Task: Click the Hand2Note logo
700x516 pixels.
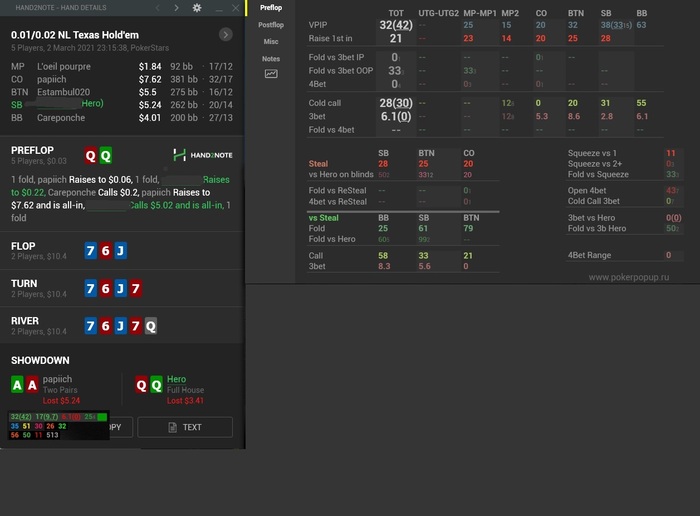Action: coord(203,155)
